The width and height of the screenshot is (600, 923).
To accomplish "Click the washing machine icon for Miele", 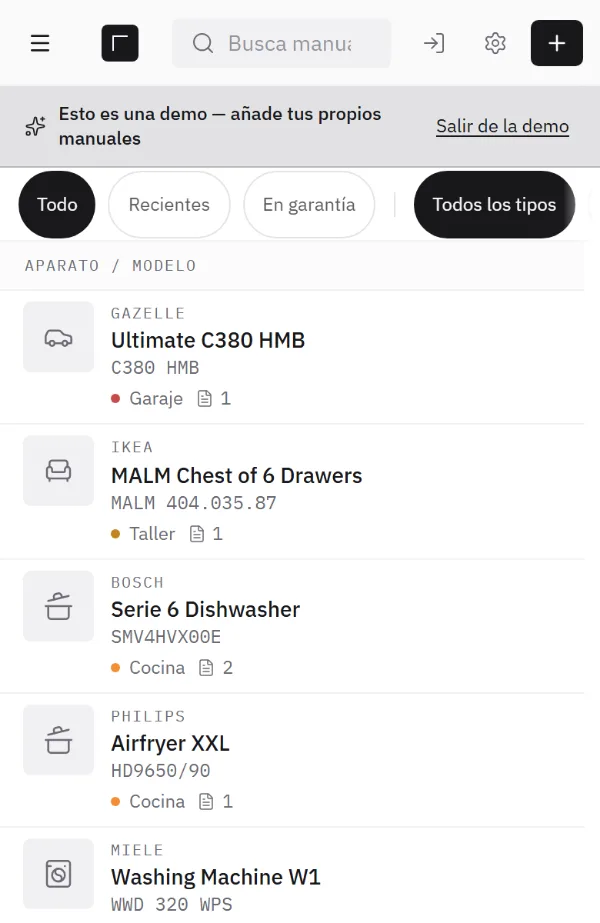I will tap(58, 874).
